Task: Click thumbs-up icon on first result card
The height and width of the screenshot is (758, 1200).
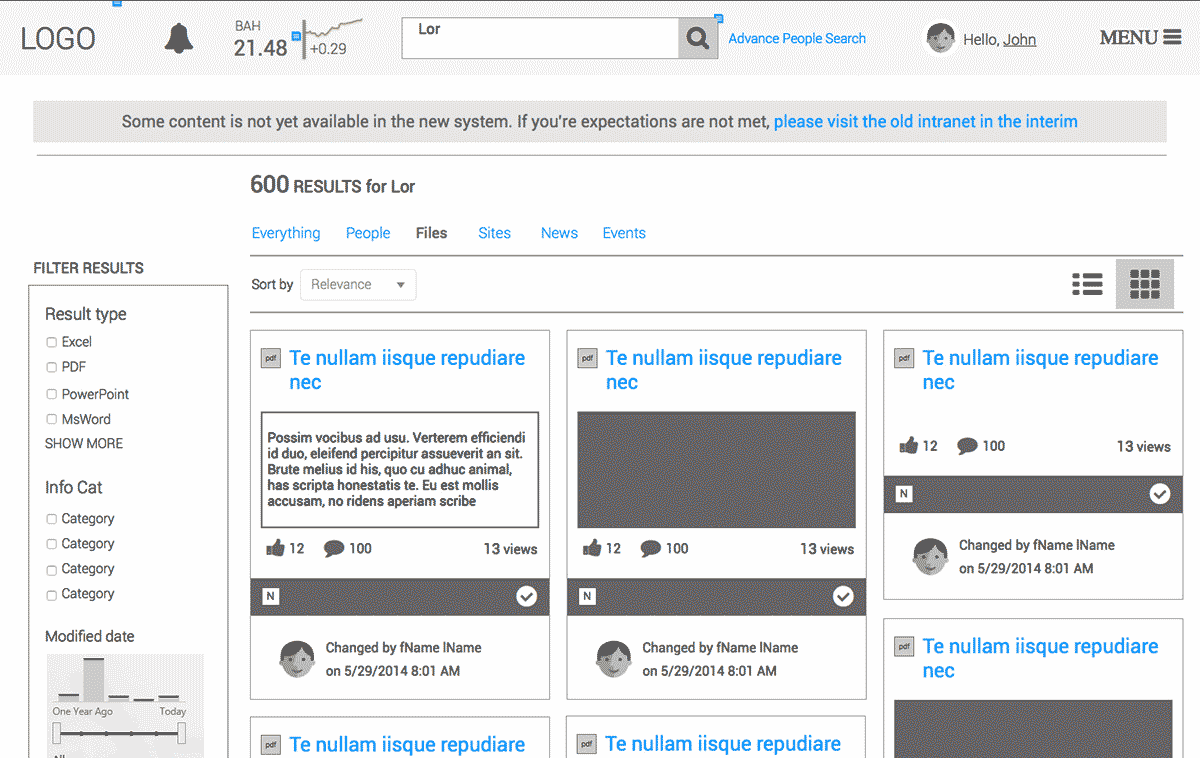Action: [276, 548]
